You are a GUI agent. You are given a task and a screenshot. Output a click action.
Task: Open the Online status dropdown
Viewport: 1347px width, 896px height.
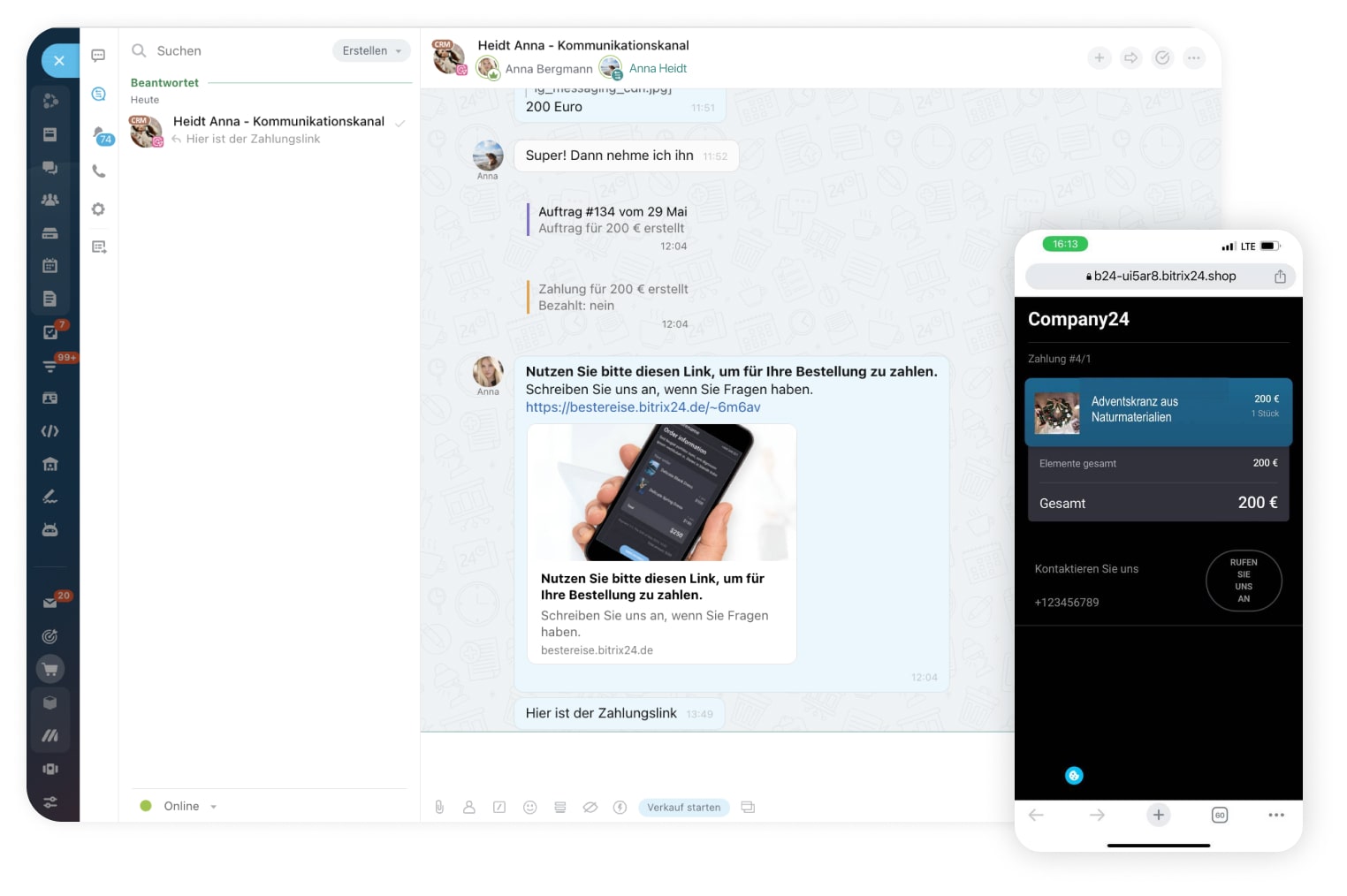coord(179,806)
